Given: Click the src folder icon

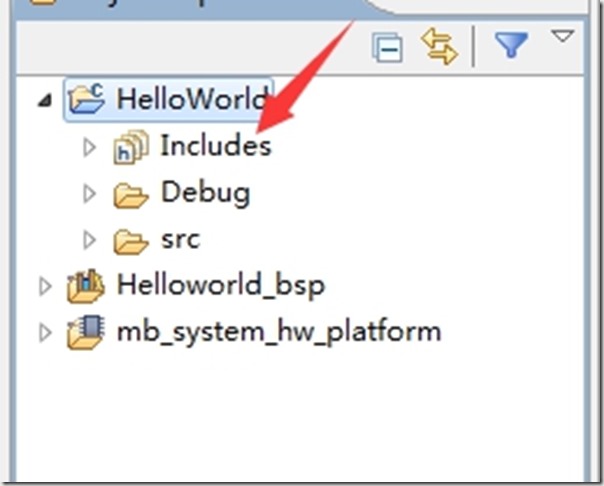Looking at the screenshot, I should tap(130, 241).
